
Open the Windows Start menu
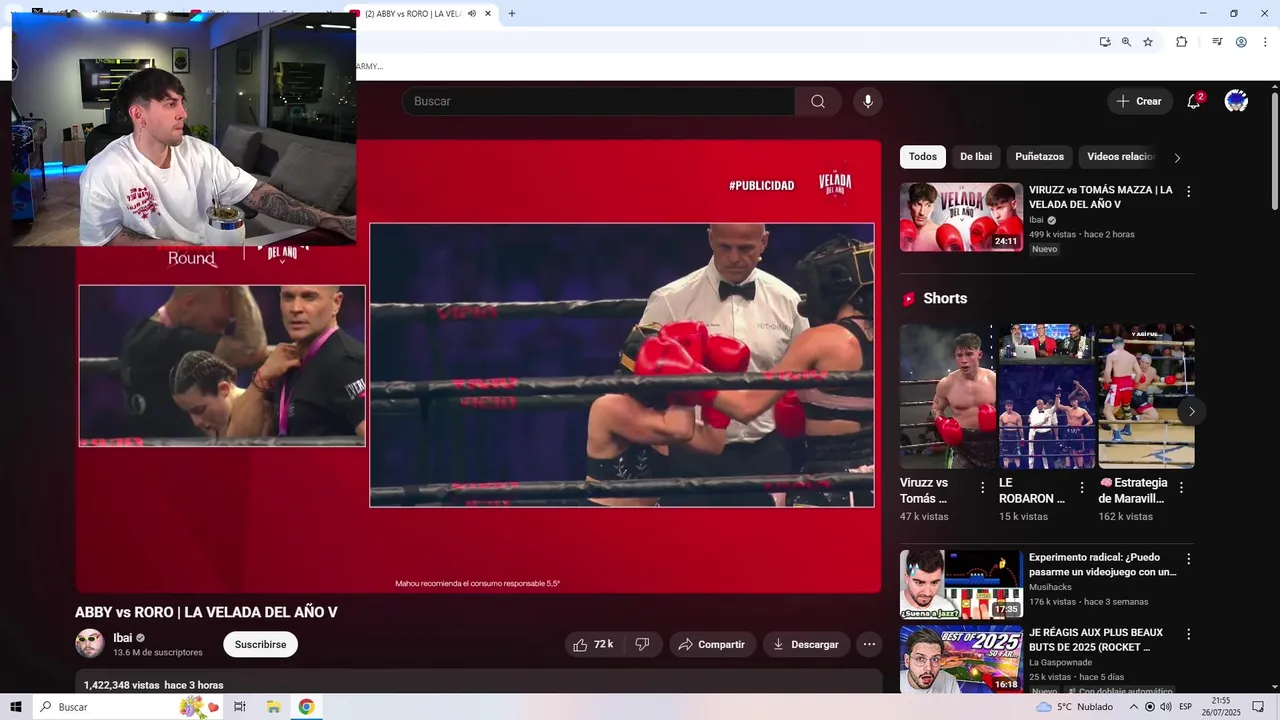click(x=16, y=707)
